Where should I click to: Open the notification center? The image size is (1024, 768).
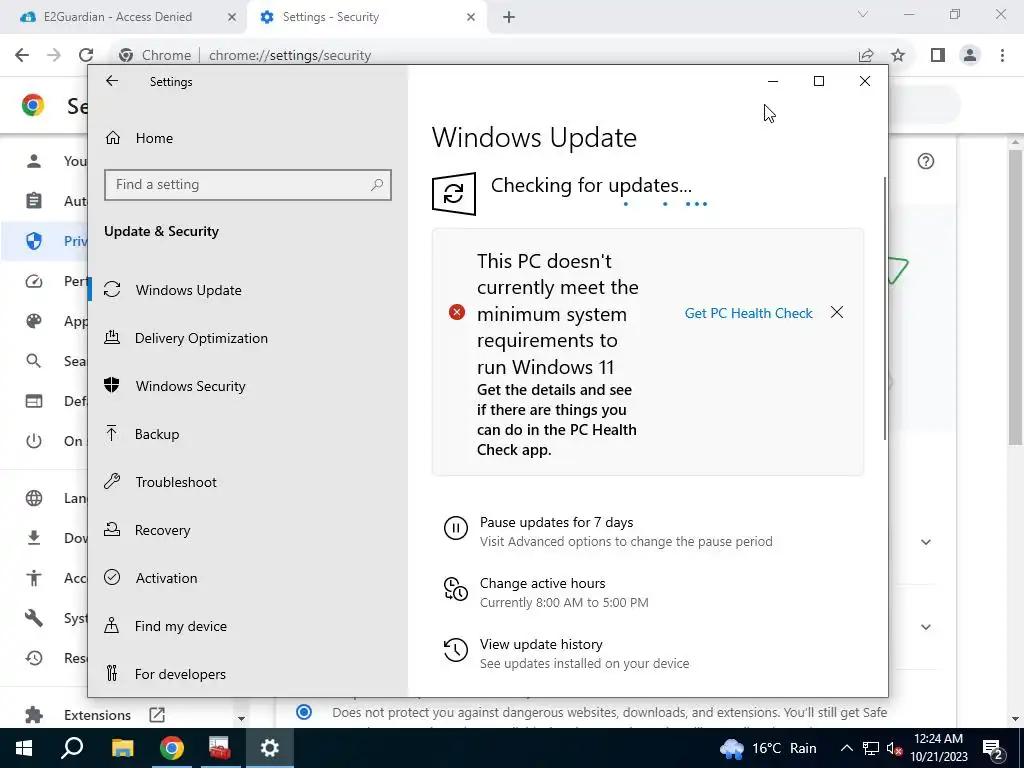(x=993, y=748)
